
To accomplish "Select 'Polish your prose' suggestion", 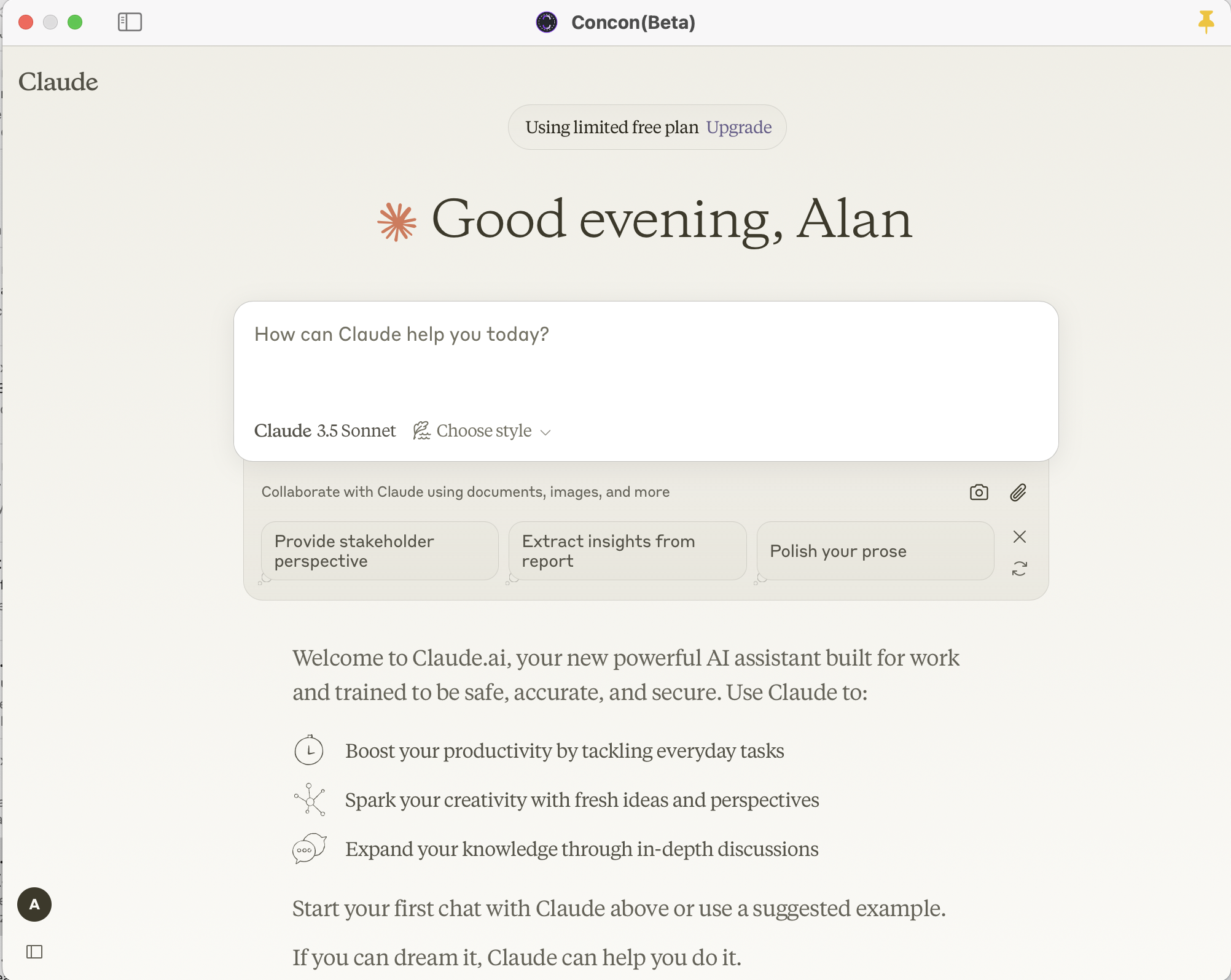I will coord(874,551).
